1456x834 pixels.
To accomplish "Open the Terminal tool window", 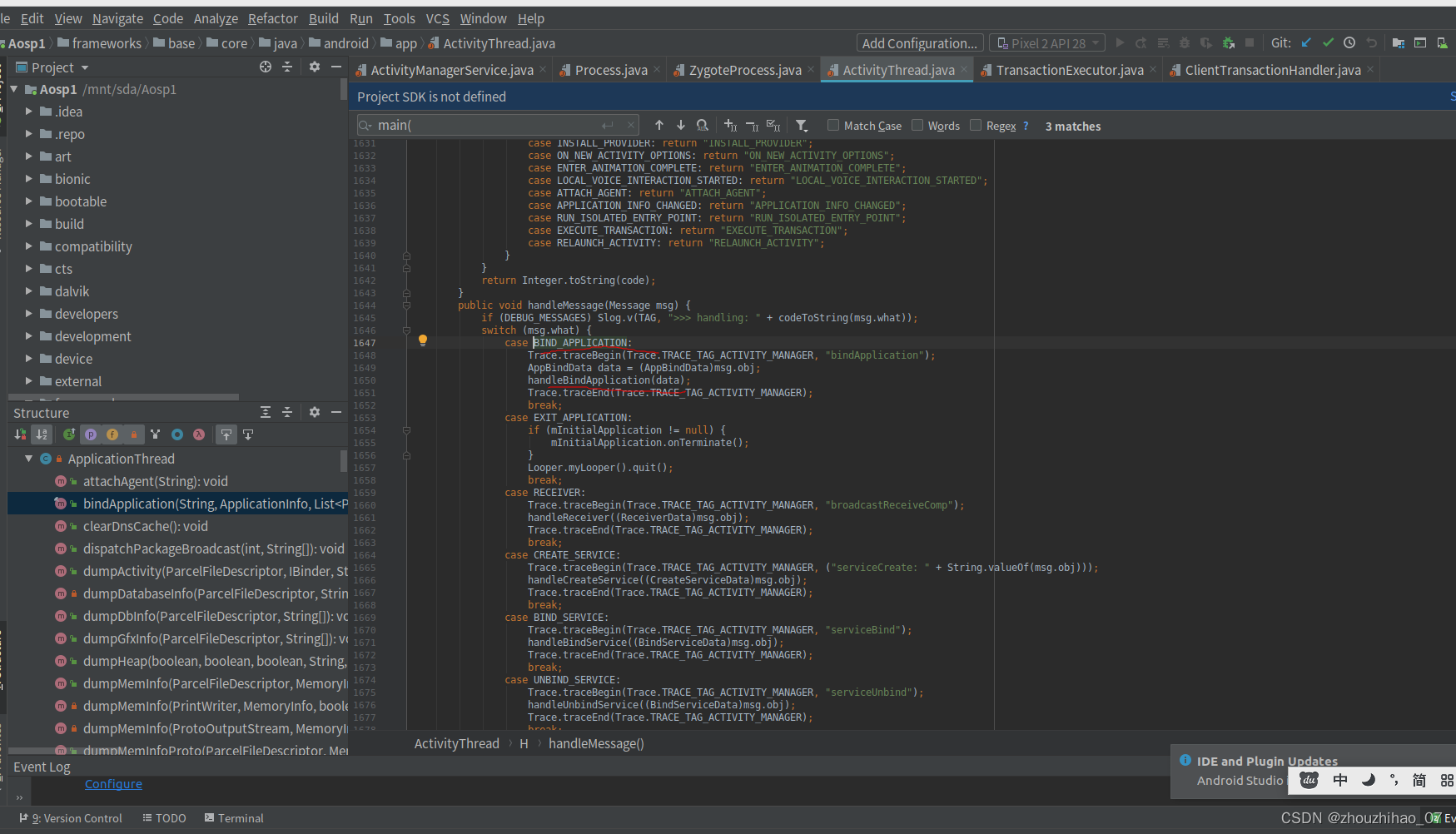I will [234, 818].
